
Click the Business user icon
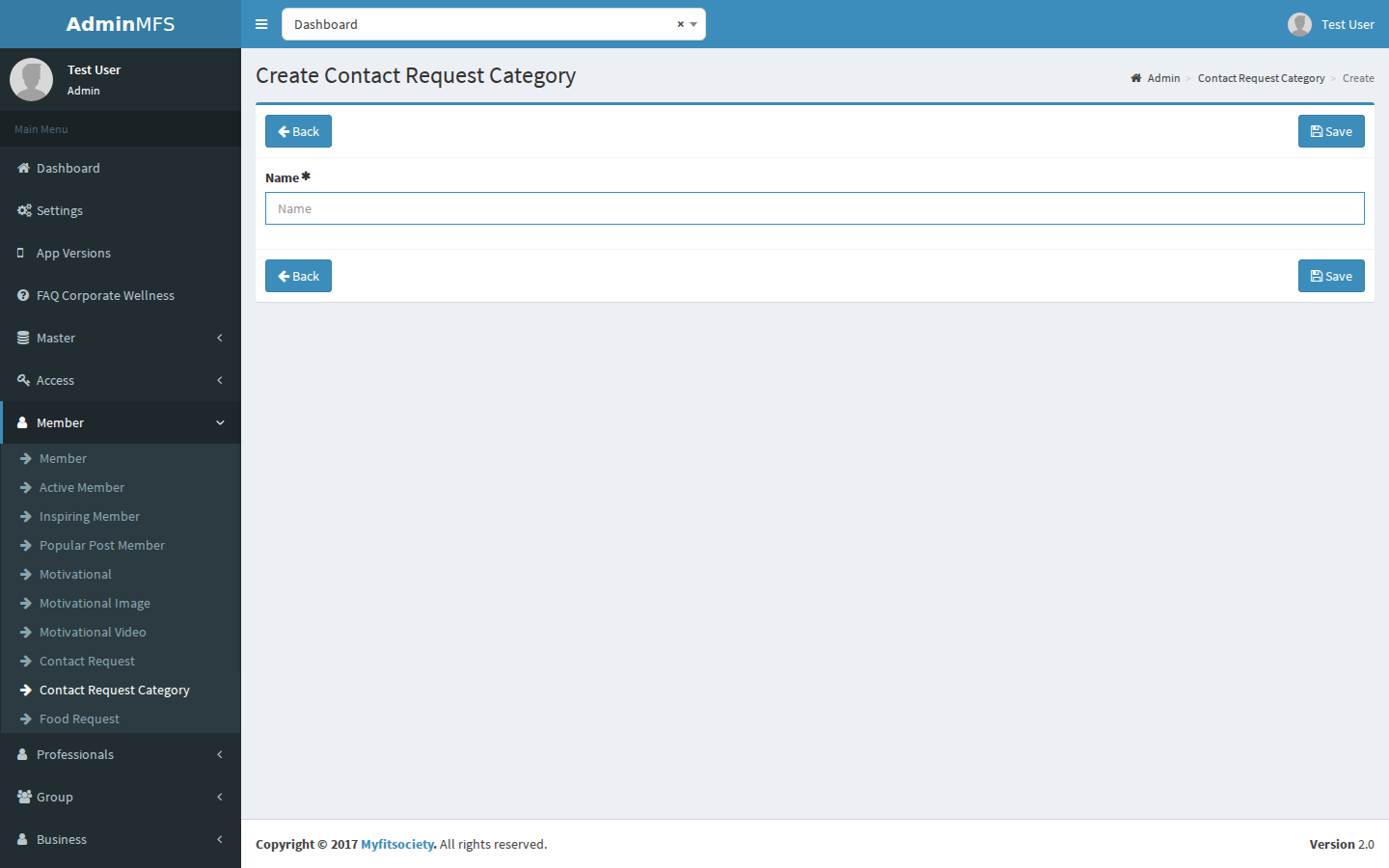tap(22, 839)
